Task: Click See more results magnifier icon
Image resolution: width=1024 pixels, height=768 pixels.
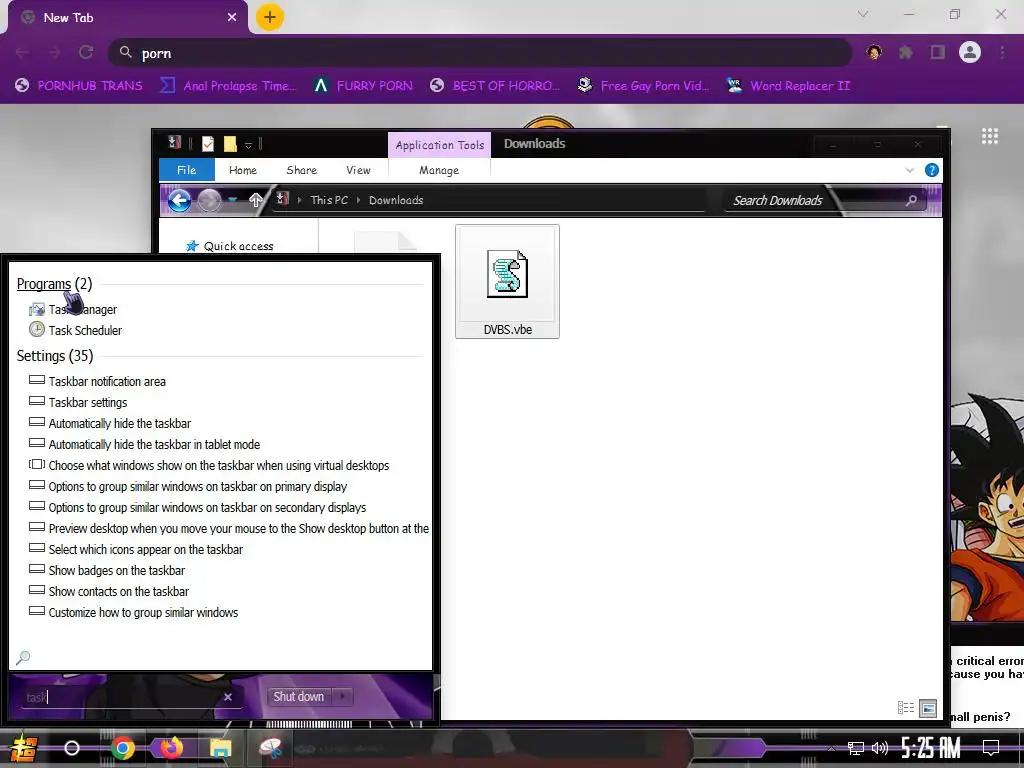Action: (23, 657)
